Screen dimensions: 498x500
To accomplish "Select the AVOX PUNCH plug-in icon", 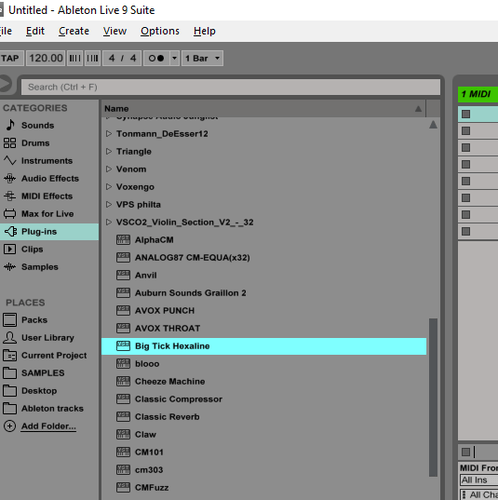I will [123, 310].
